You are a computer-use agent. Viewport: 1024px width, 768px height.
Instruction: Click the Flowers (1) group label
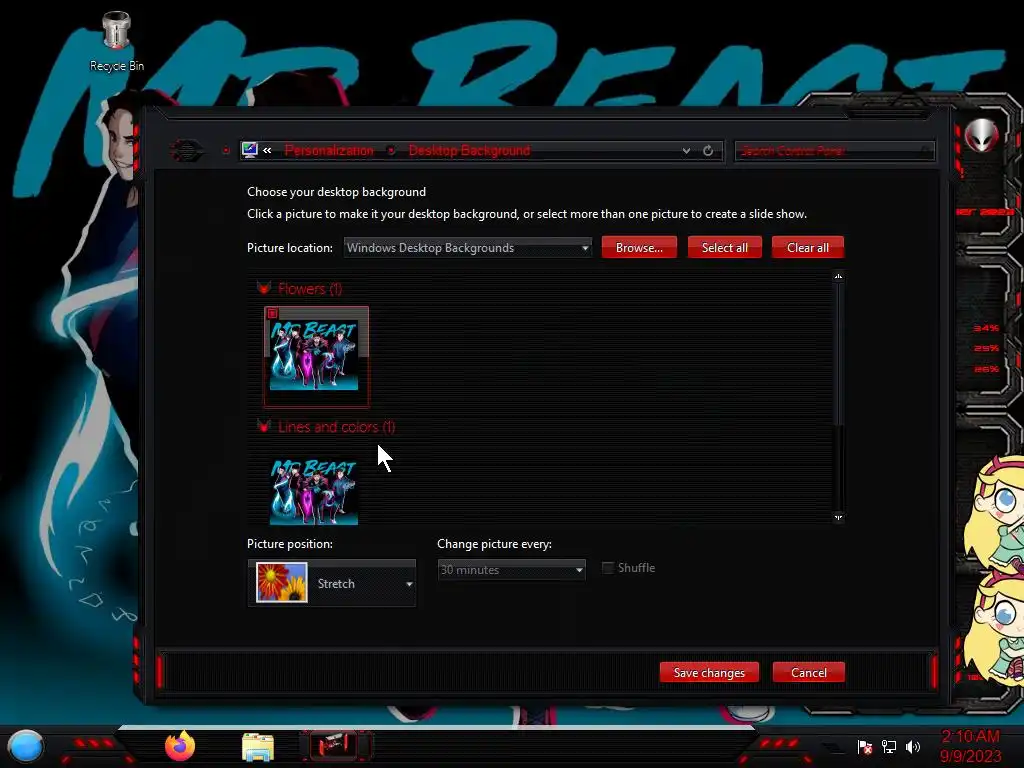[x=310, y=289]
